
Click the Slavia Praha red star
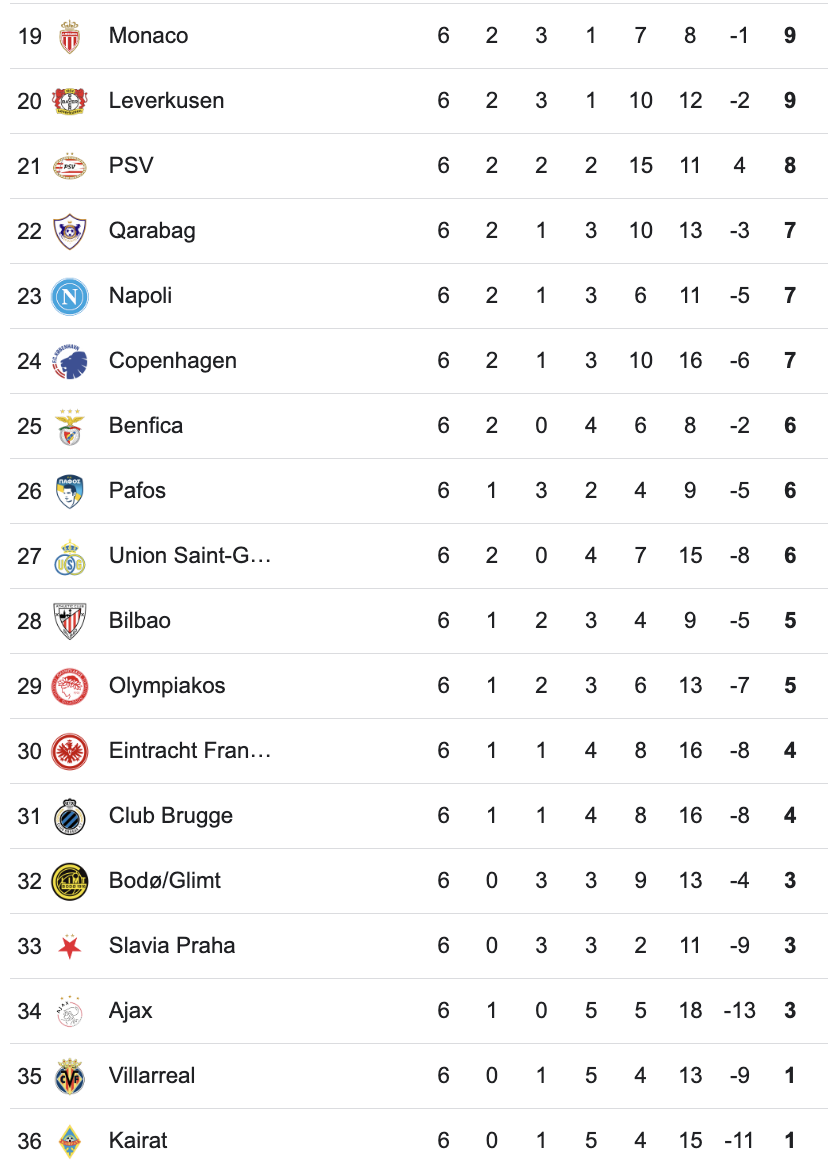69,946
